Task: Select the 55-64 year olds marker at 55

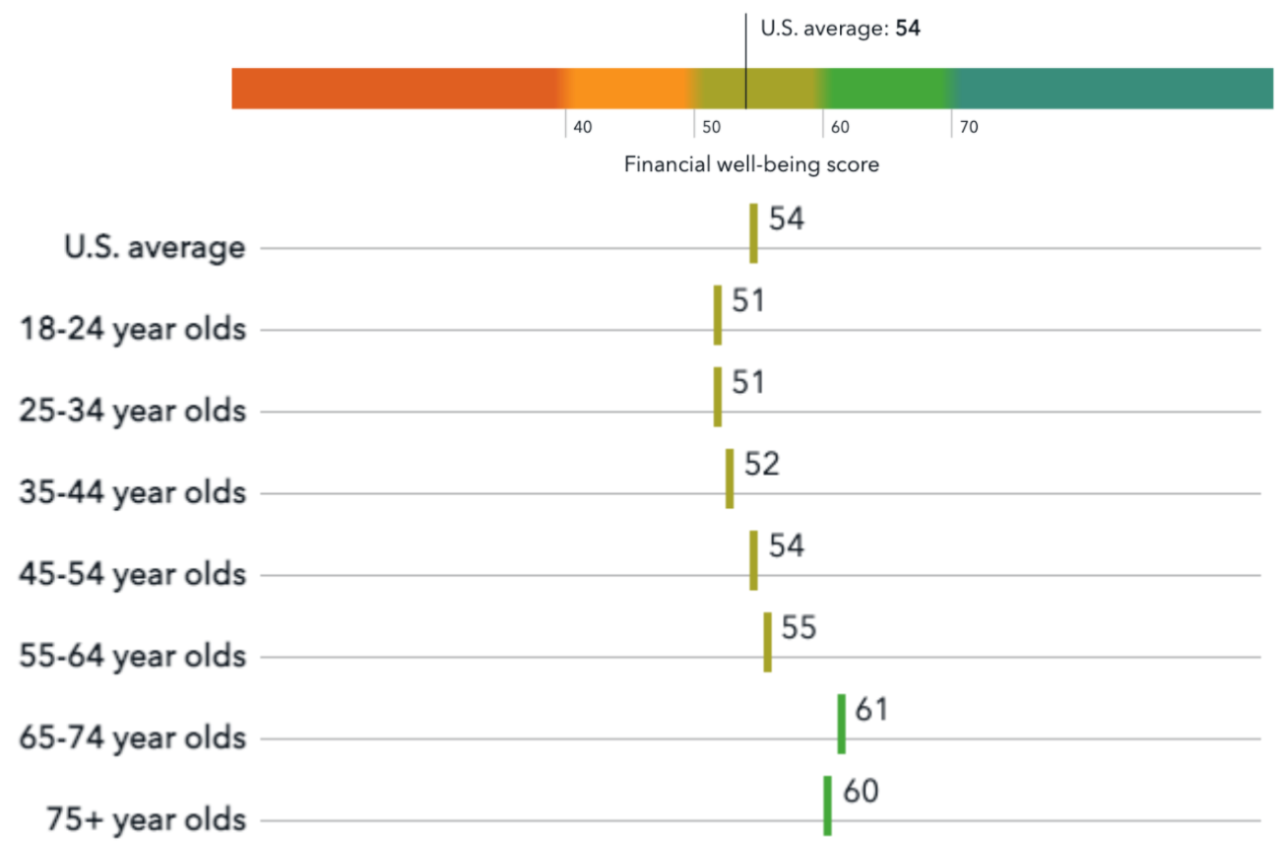Action: tap(767, 643)
